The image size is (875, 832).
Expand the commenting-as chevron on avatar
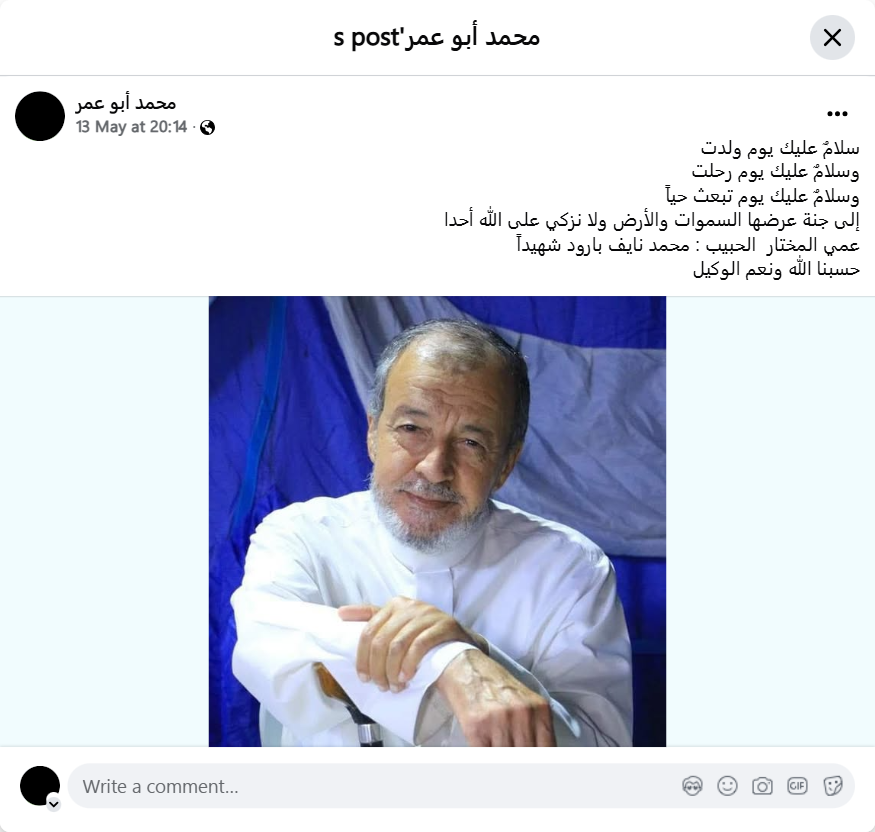click(54, 804)
